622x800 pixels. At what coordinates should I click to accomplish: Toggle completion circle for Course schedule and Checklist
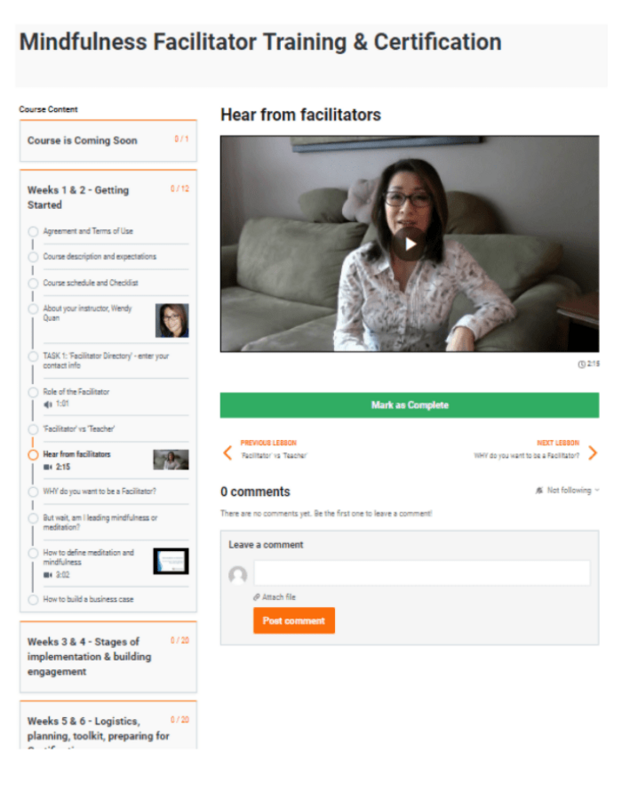click(33, 283)
